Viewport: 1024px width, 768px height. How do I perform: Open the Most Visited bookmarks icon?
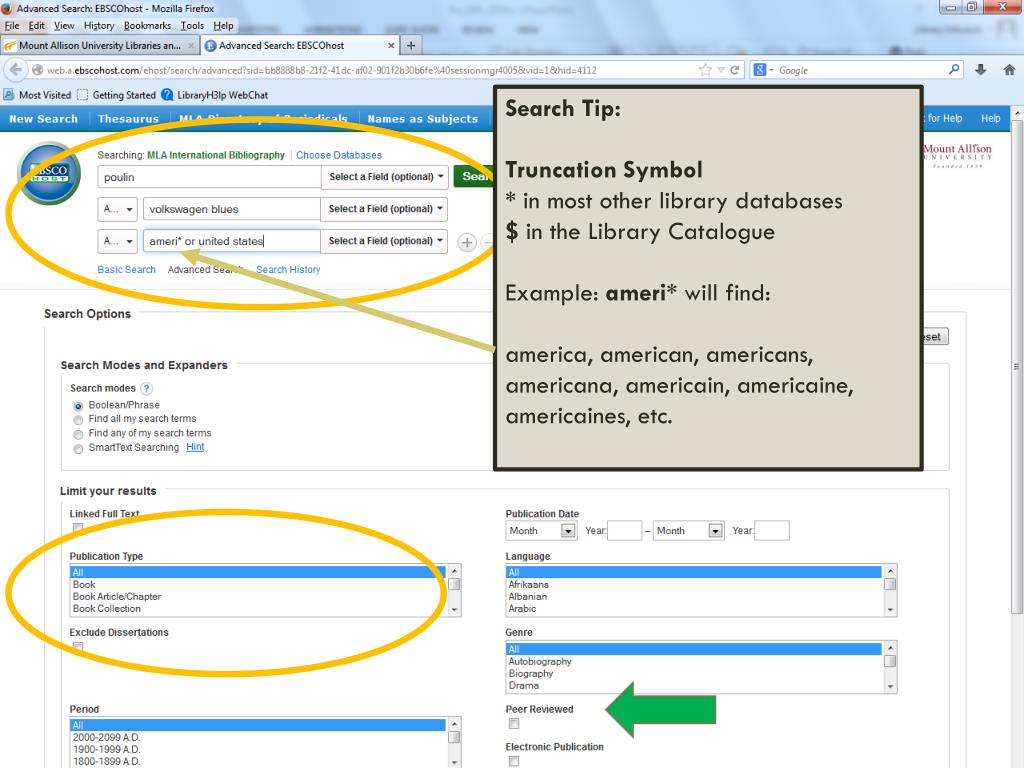(x=8, y=95)
